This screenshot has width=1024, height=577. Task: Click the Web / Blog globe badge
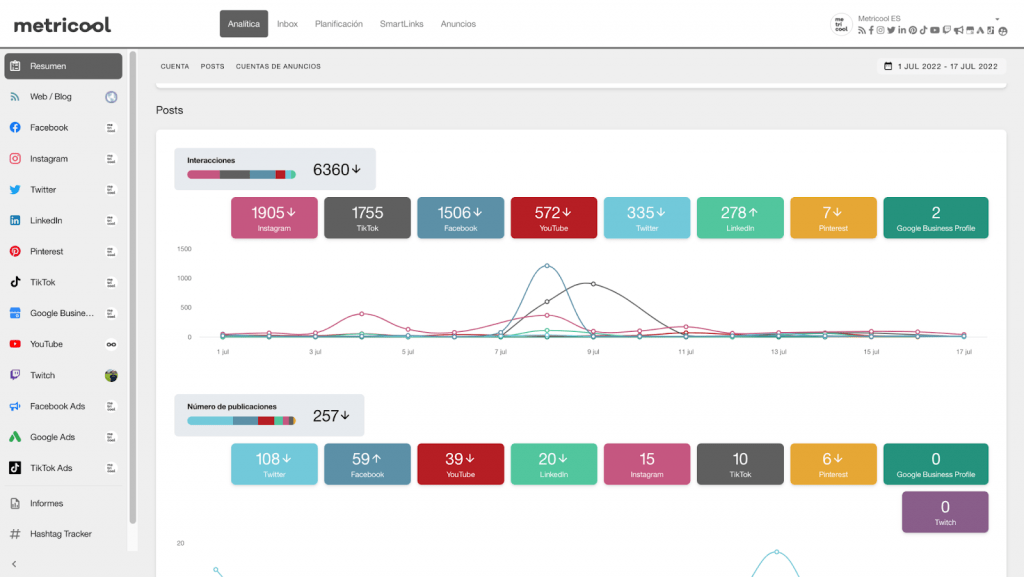(x=111, y=97)
